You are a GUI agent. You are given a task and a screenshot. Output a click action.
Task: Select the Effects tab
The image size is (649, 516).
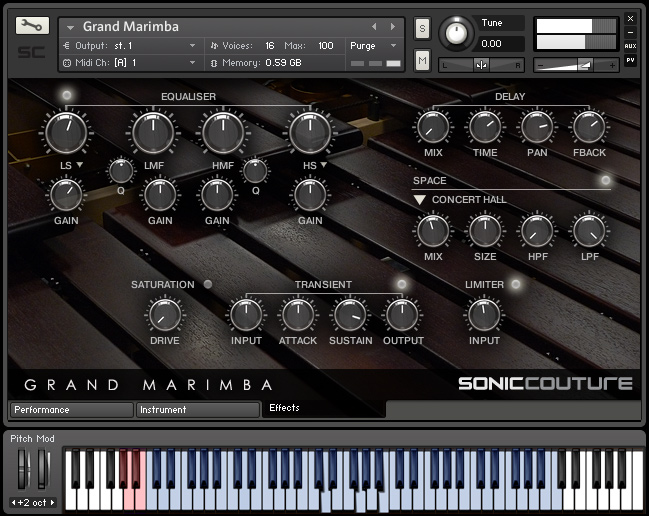[324, 408]
